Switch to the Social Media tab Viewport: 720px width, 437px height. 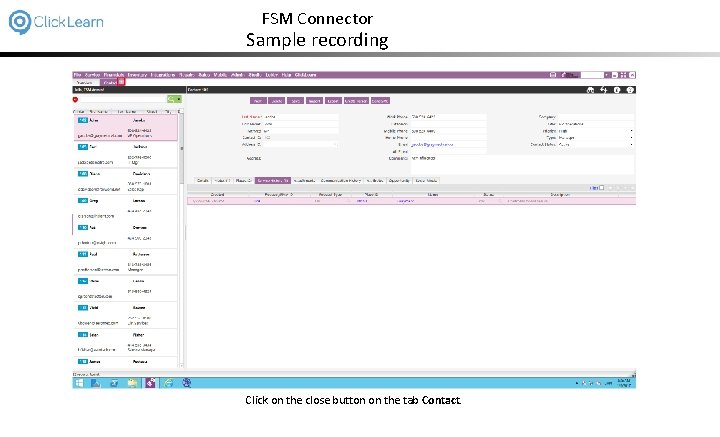pos(426,181)
